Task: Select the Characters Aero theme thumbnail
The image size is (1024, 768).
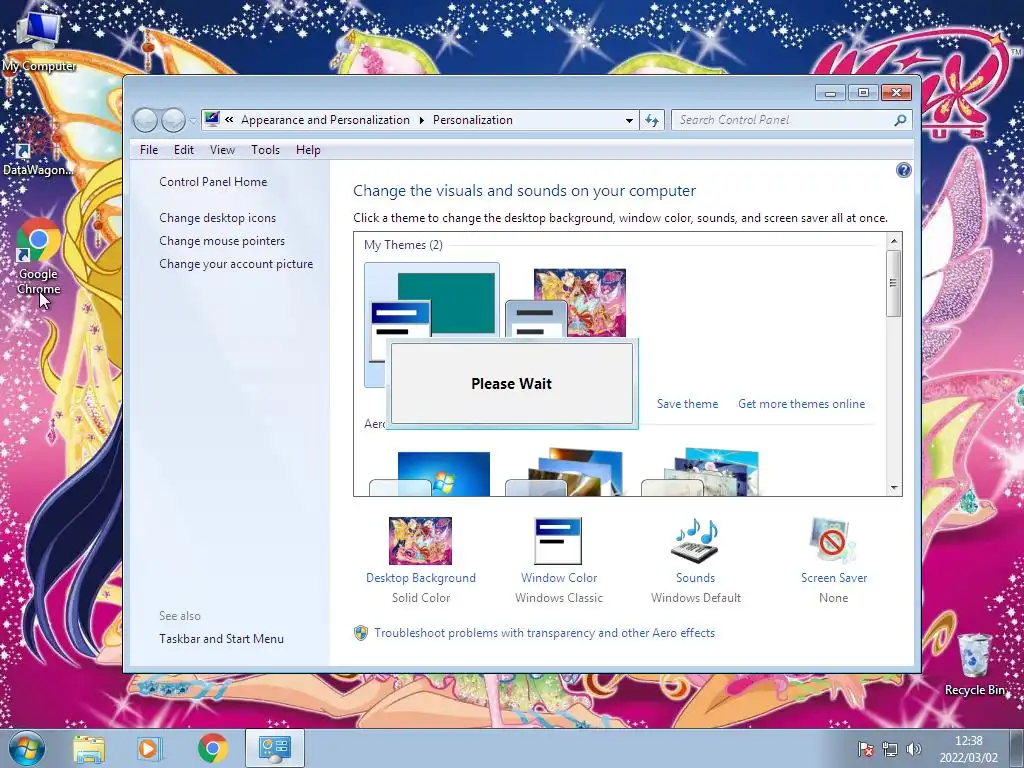Action: pyautogui.click(x=701, y=472)
